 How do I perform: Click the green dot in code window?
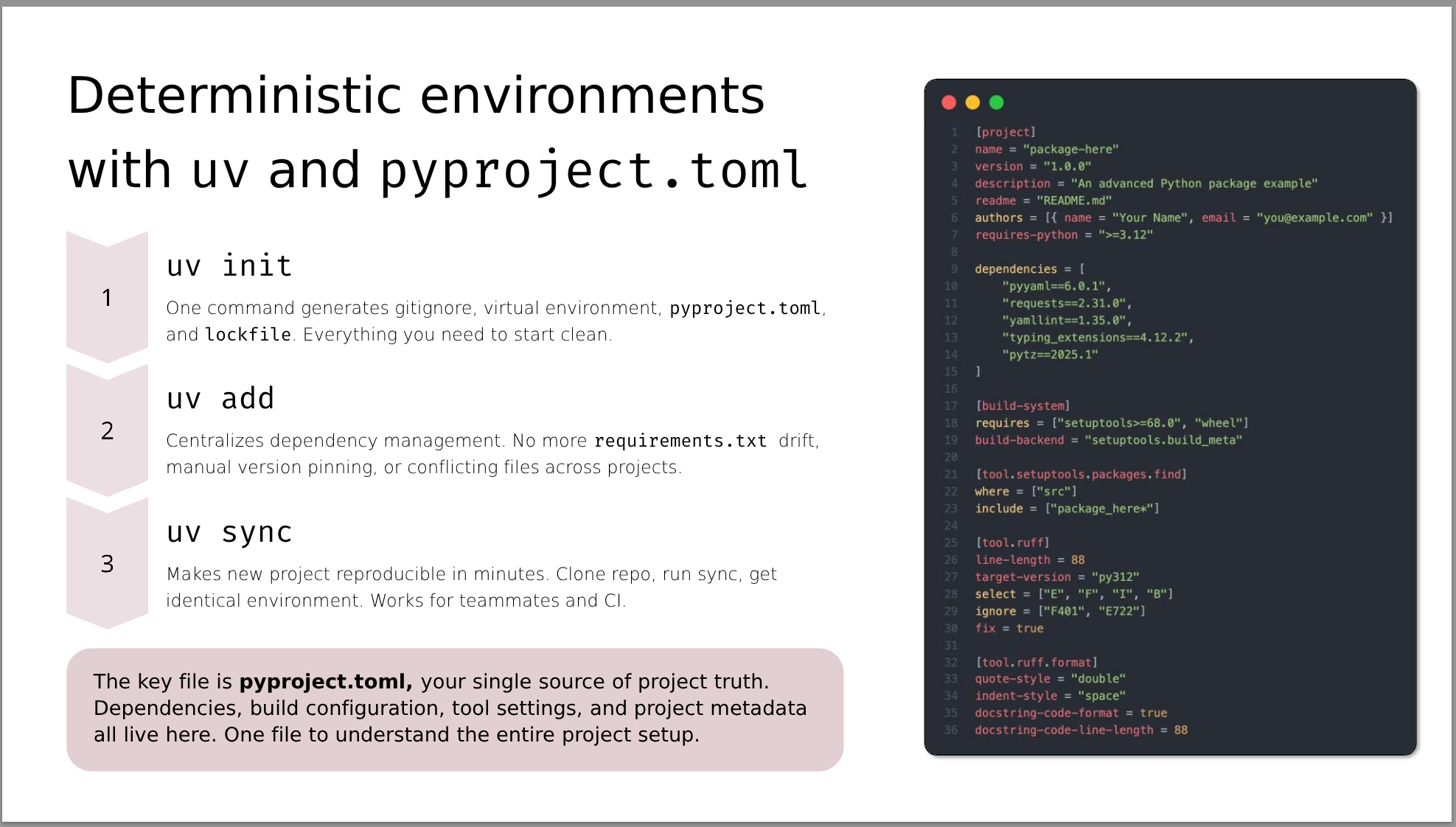996,102
